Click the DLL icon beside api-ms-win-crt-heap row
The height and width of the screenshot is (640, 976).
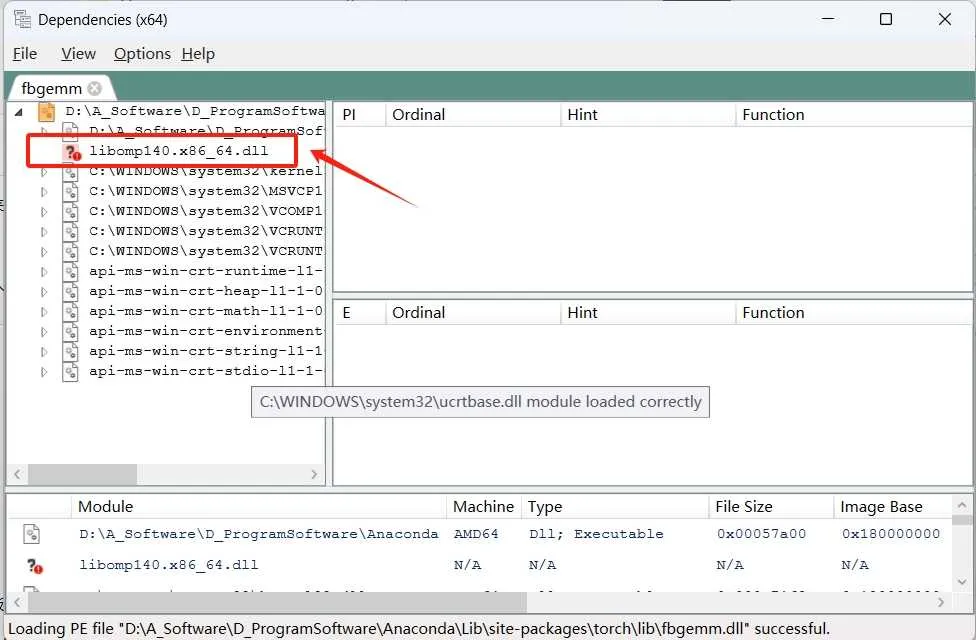(70, 291)
